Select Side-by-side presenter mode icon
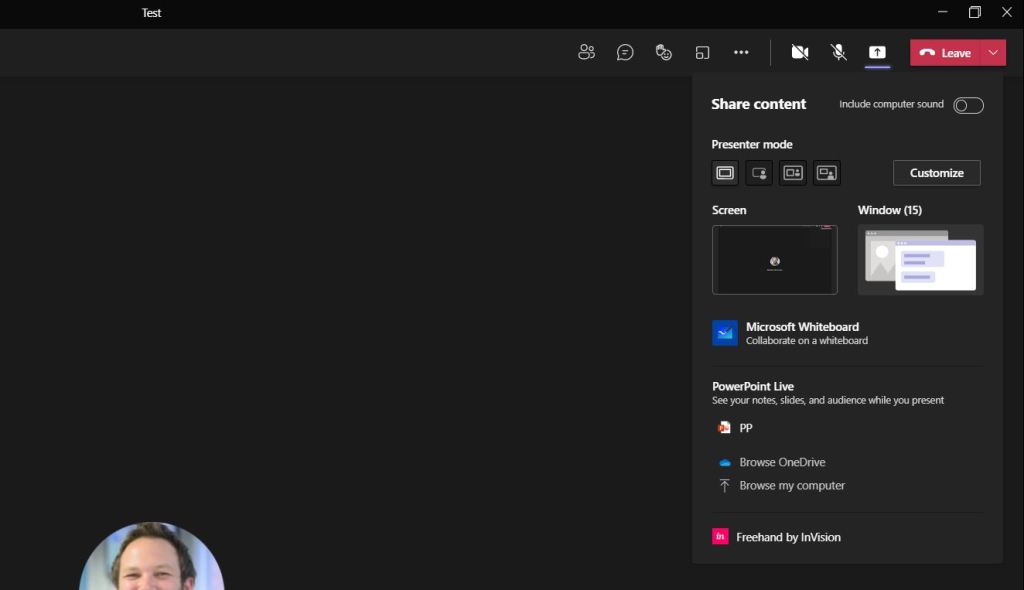Viewport: 1024px width, 590px height. [793, 173]
